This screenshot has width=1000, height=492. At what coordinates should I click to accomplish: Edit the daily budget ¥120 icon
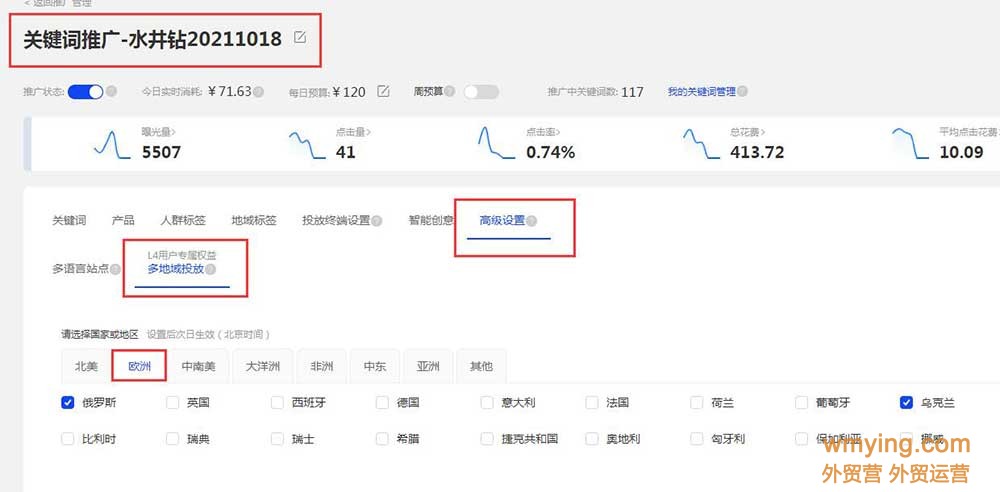click(383, 91)
